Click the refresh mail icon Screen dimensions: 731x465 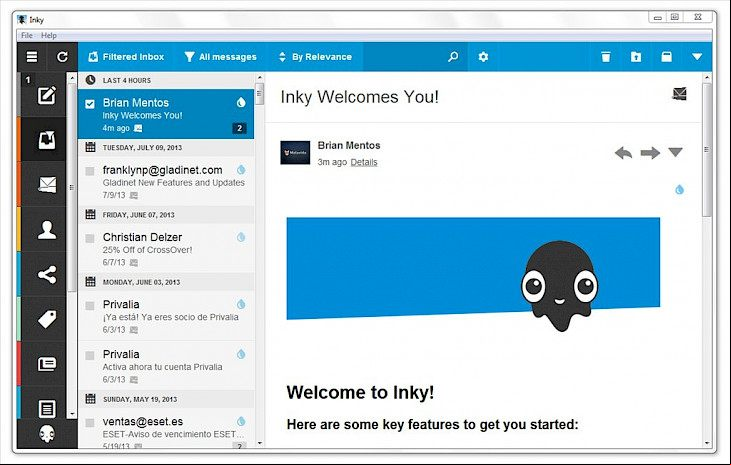[x=62, y=57]
